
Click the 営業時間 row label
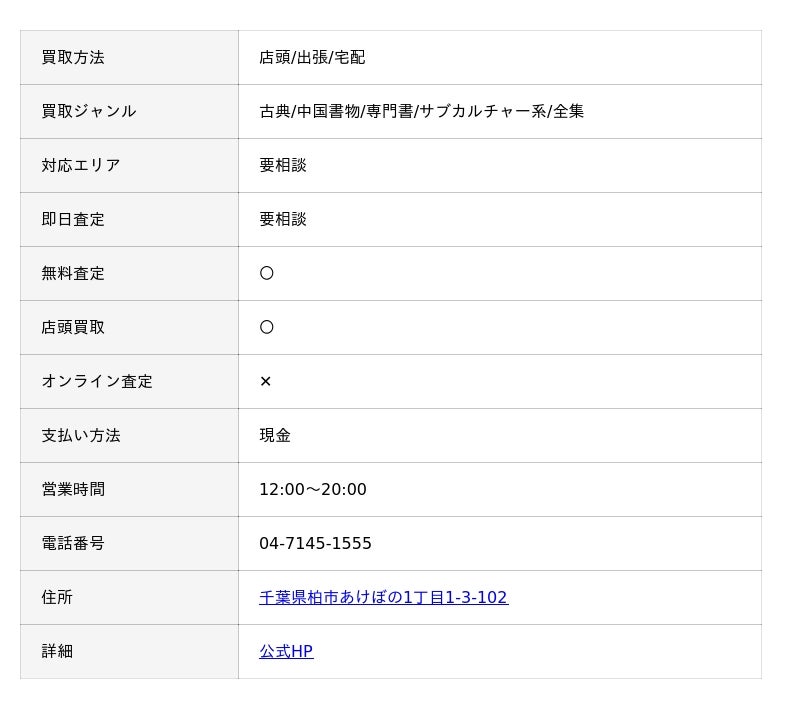coord(73,489)
